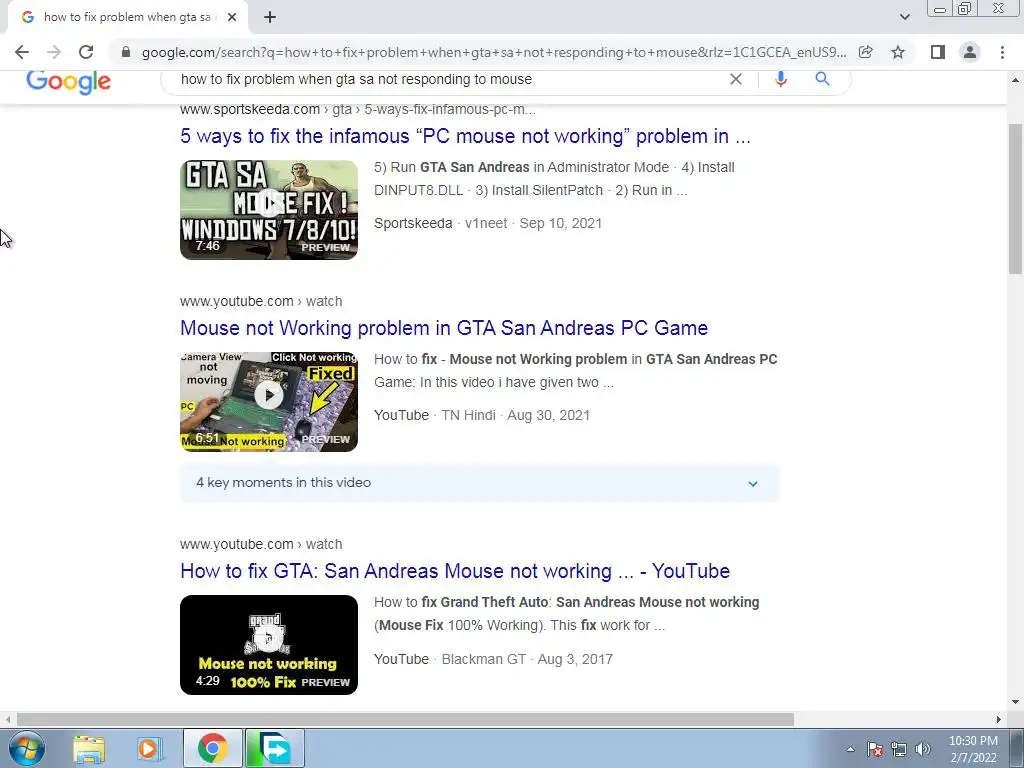Click 'Sportskeeda · v1neet · Sep 10, 2021' text
Image resolution: width=1024 pixels, height=768 pixels.
[488, 223]
